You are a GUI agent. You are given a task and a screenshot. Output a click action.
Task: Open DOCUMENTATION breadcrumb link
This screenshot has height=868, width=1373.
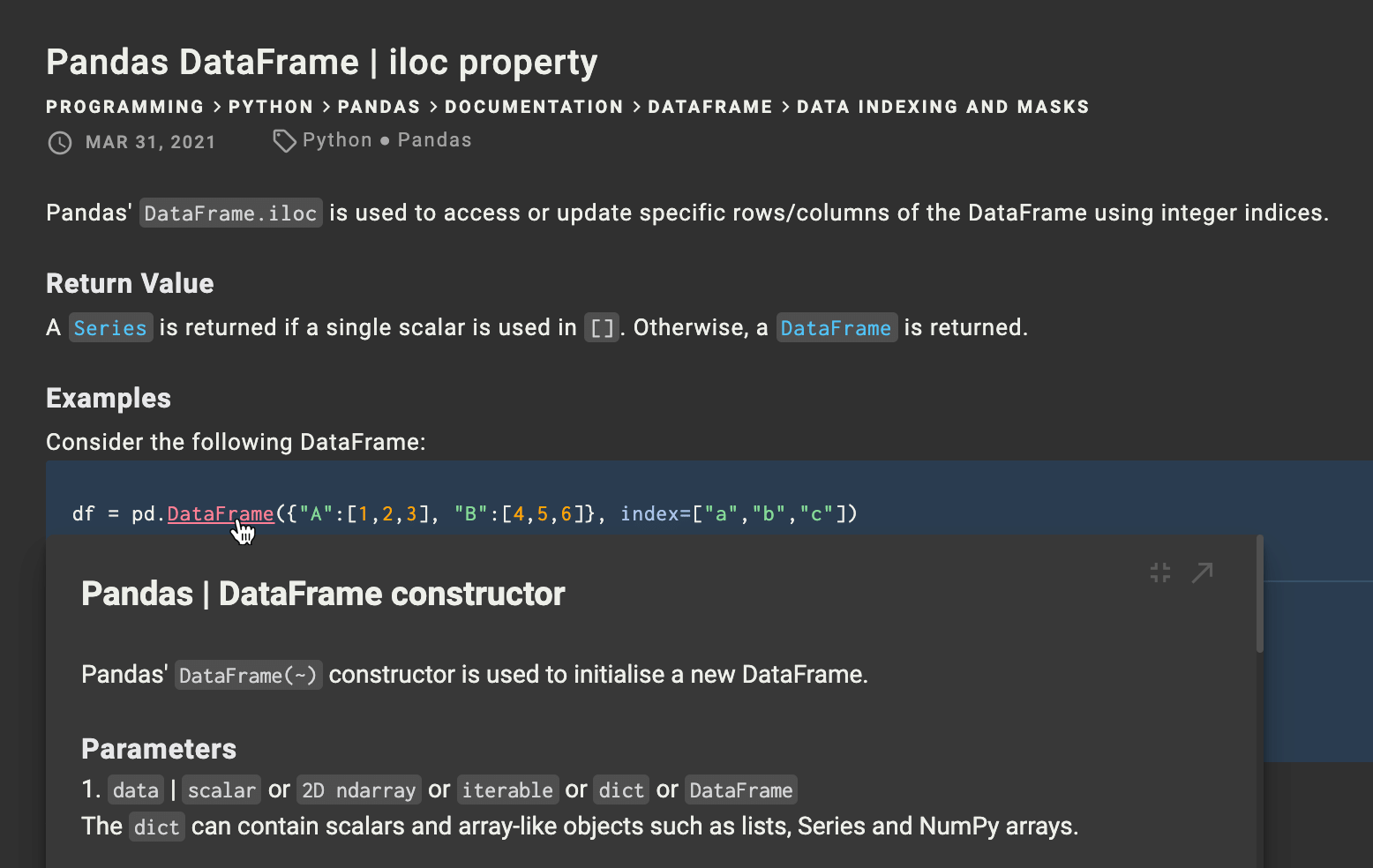pos(534,107)
